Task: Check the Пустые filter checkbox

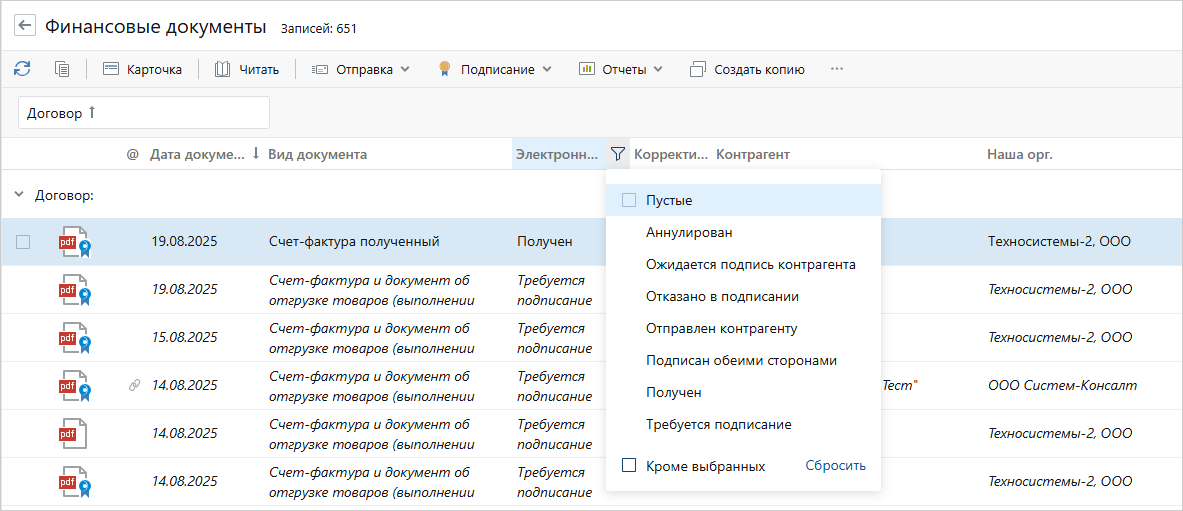Action: [x=629, y=200]
